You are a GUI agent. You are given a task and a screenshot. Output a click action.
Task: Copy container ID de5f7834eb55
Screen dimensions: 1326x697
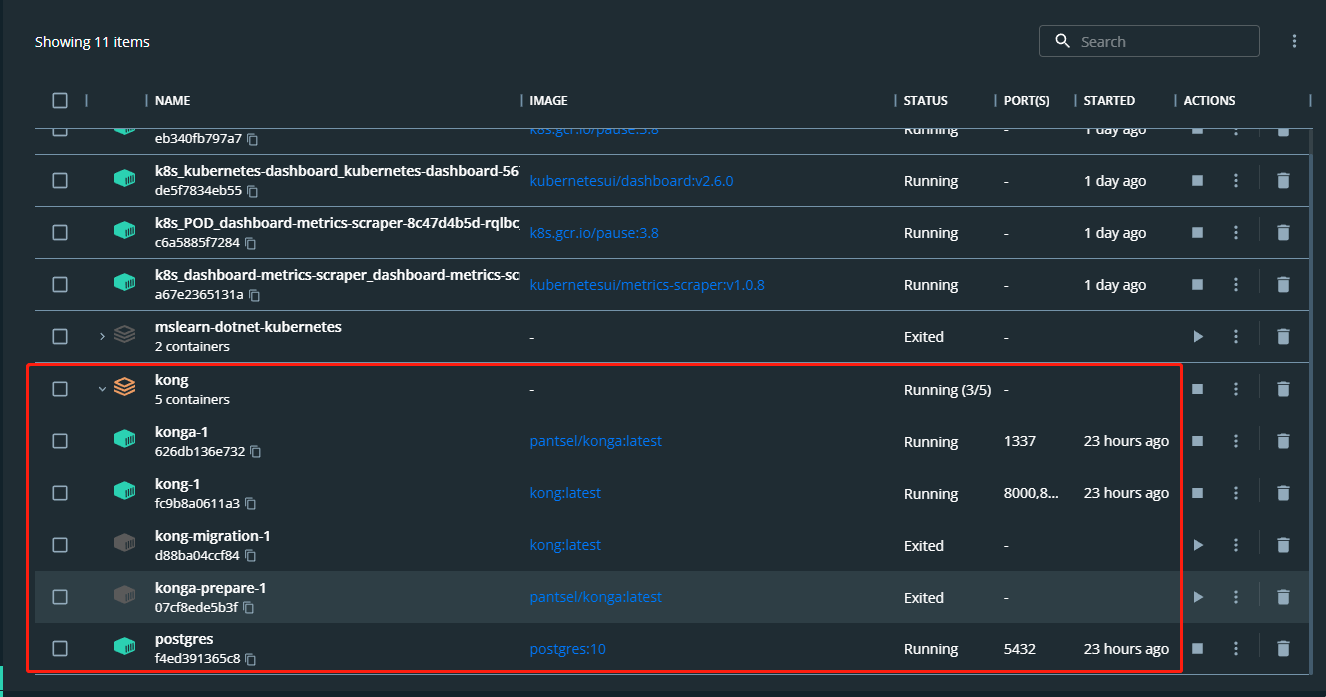click(253, 191)
